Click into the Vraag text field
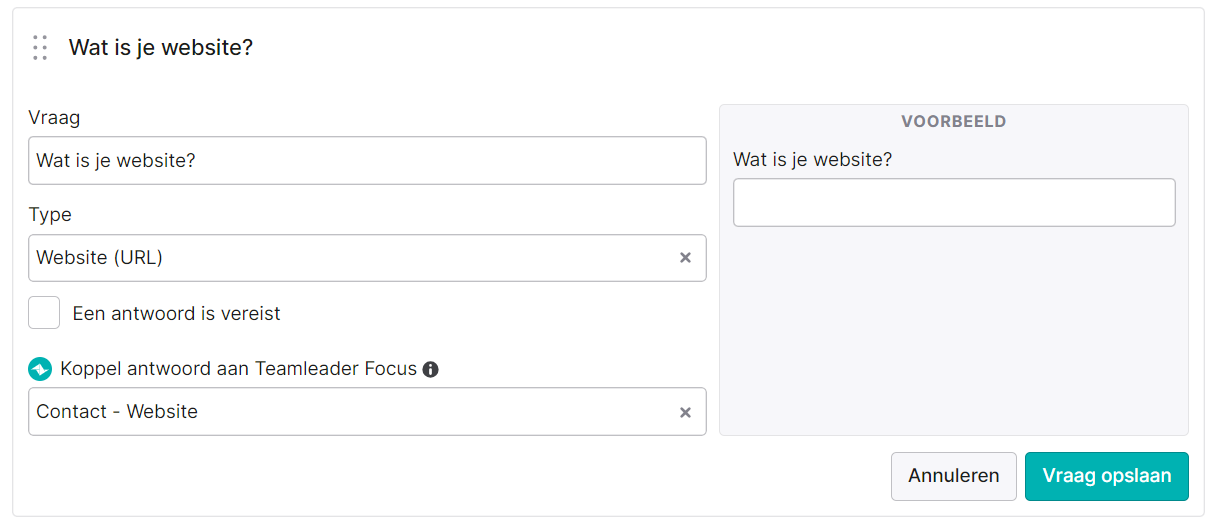Image resolution: width=1218 pixels, height=526 pixels. [x=367, y=160]
